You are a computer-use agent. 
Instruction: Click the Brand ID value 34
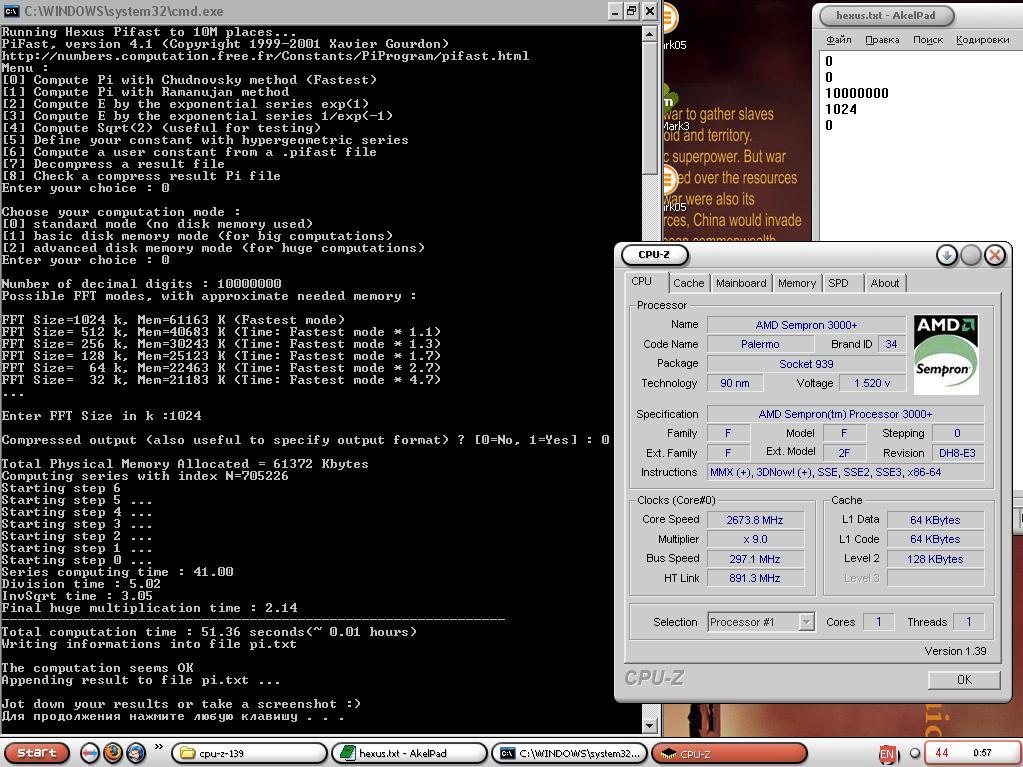[x=891, y=344]
